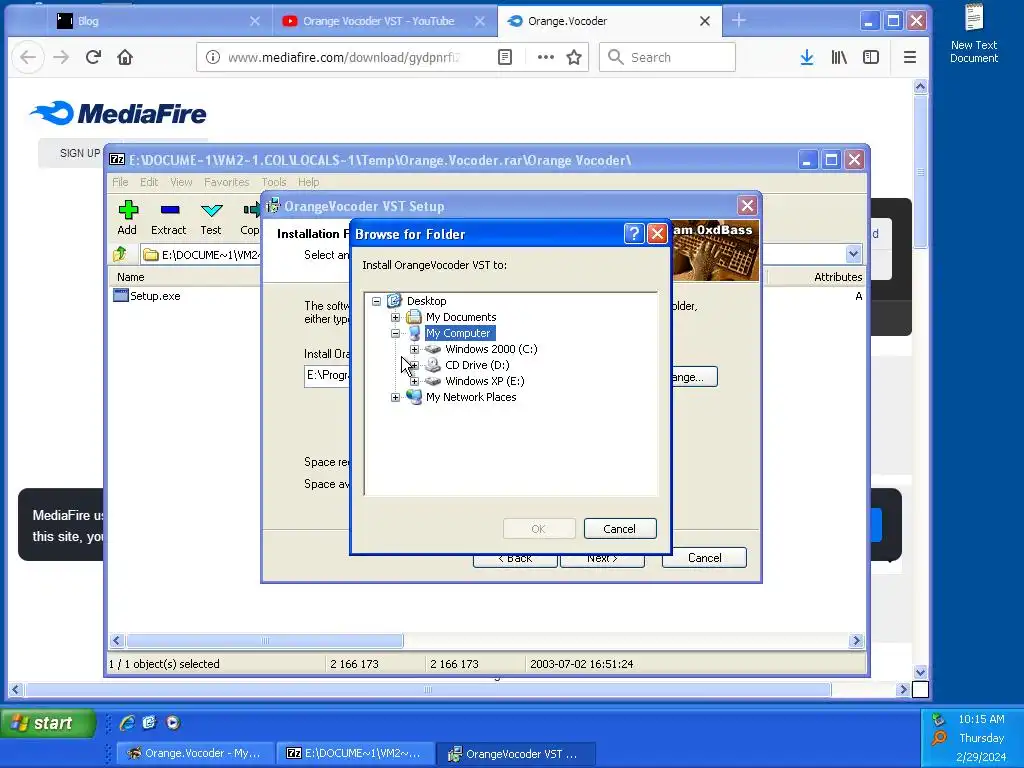Viewport: 1024px width, 768px height.
Task: Expand the My Network Places node
Action: point(395,397)
